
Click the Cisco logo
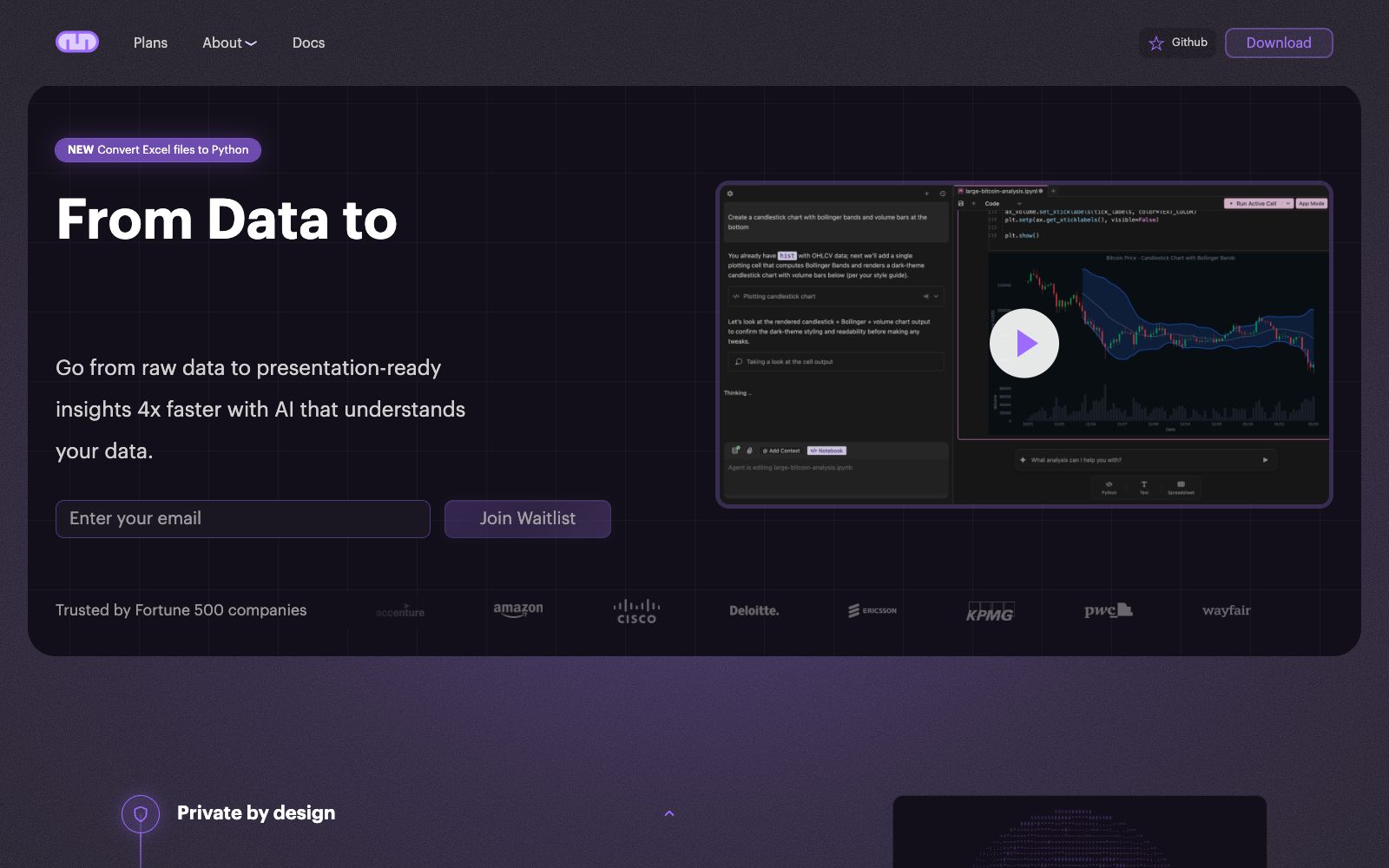click(x=636, y=611)
